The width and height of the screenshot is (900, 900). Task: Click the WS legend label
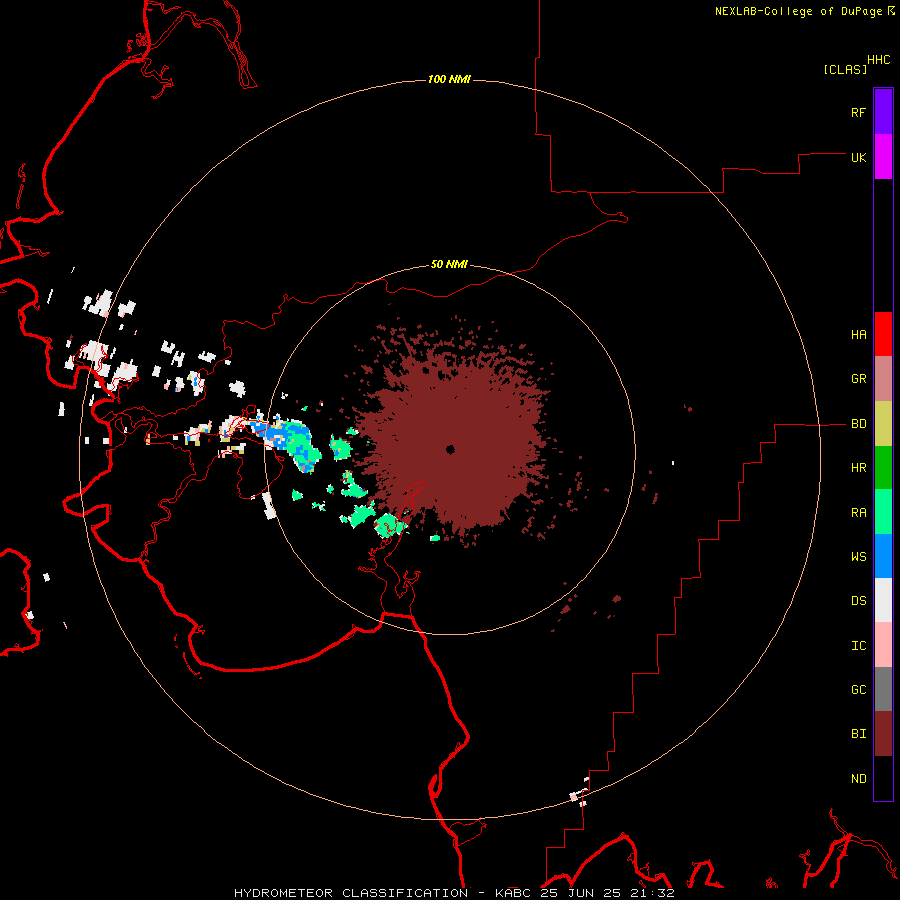pyautogui.click(x=859, y=557)
